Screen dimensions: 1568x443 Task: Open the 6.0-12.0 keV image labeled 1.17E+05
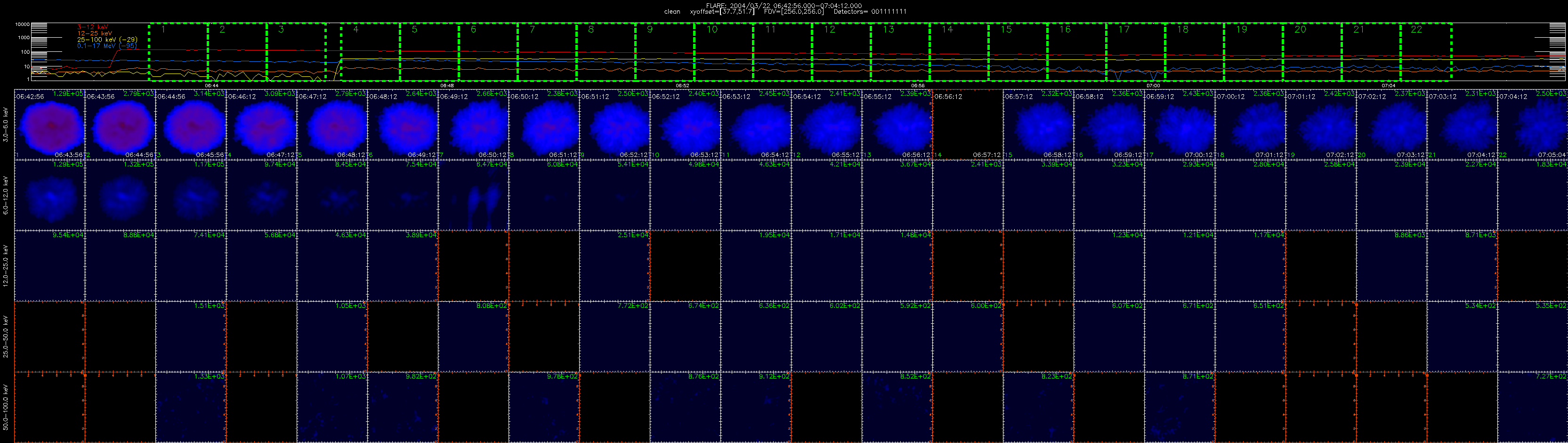[191, 195]
